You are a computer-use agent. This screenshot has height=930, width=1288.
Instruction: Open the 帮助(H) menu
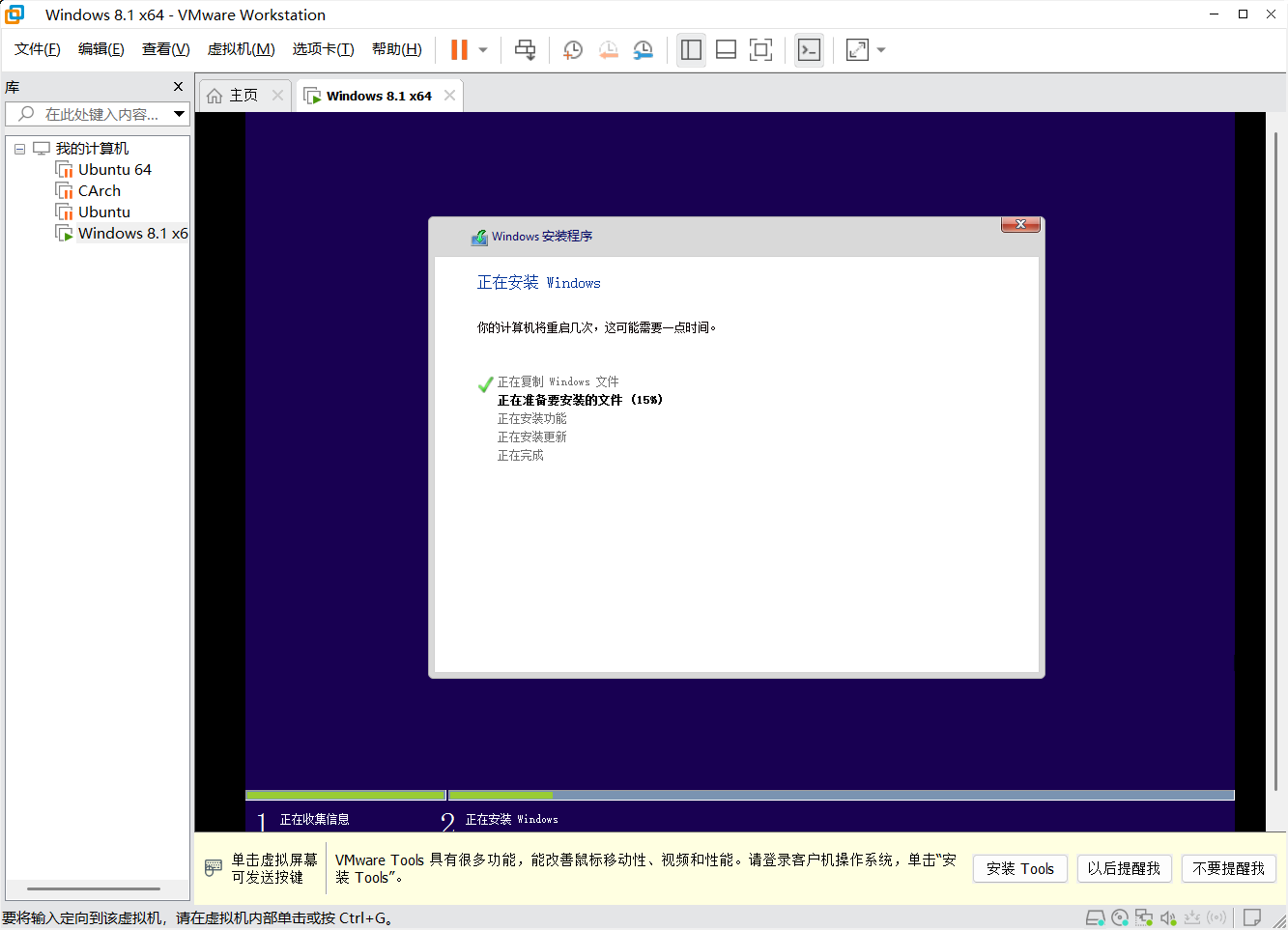[x=396, y=49]
